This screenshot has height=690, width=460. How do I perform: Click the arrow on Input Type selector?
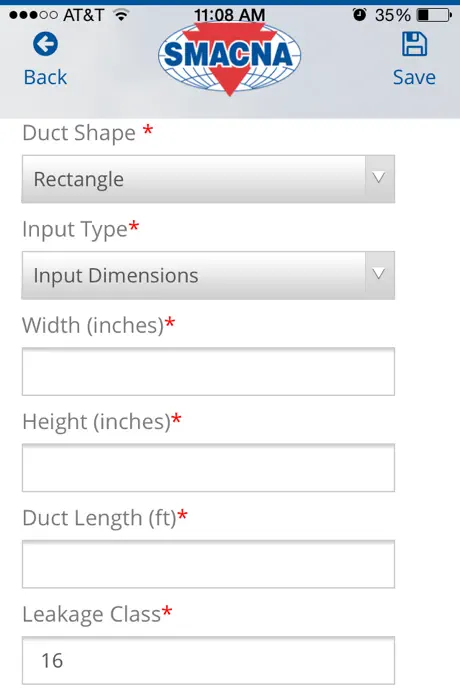(379, 274)
